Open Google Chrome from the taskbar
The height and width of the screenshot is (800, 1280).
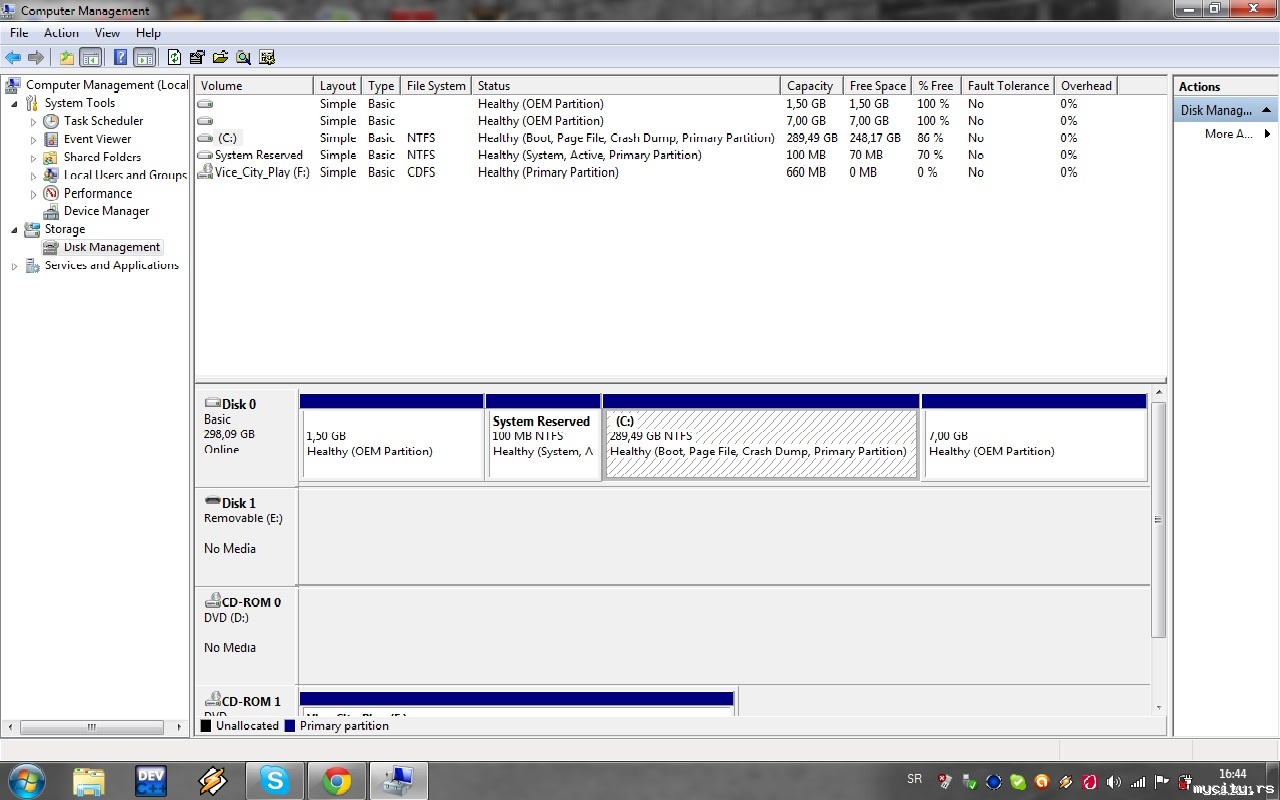pyautogui.click(x=336, y=780)
